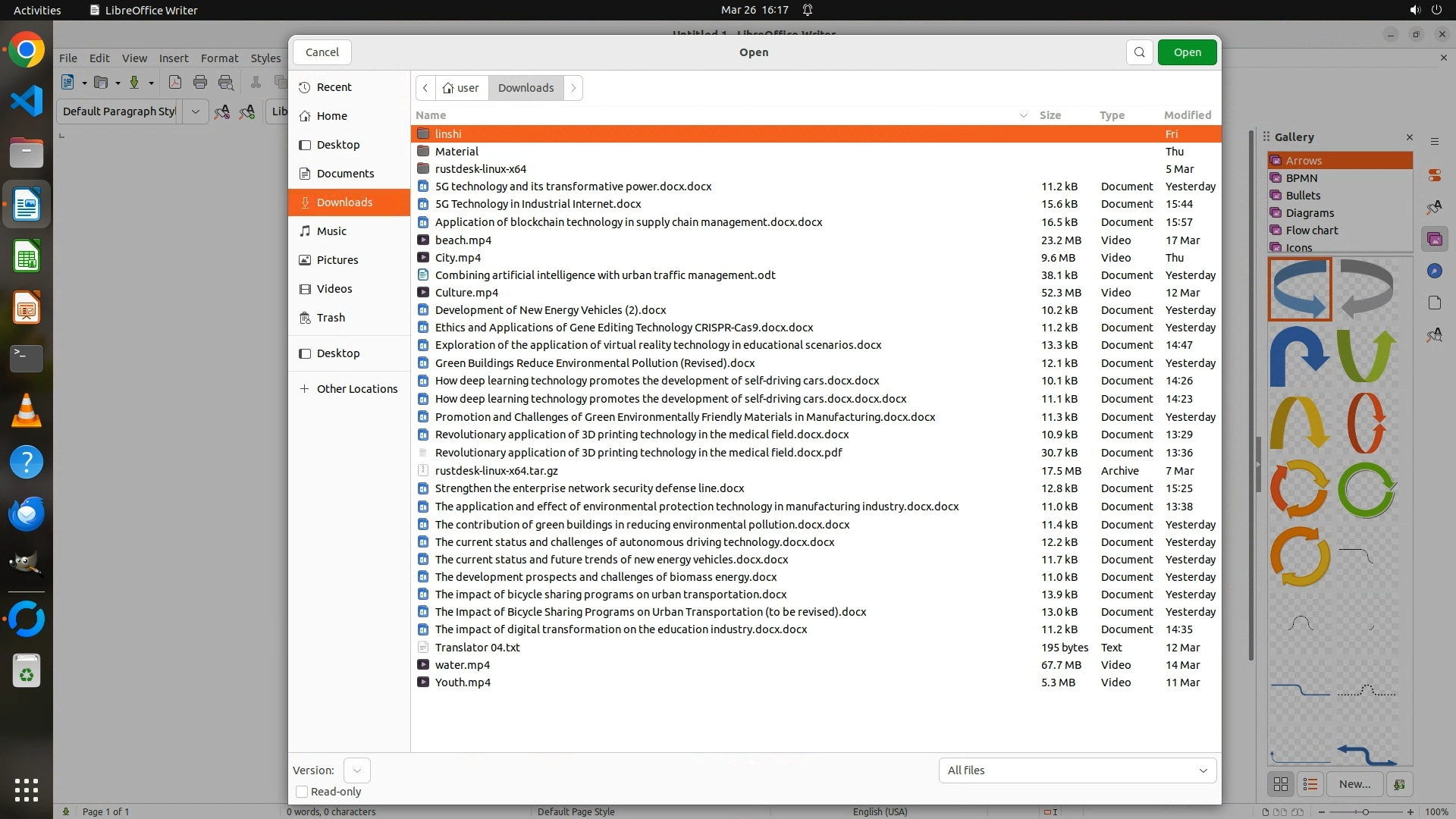The image size is (1456, 819).
Task: Switch Gallery to detailed list view
Action: pos(1310,784)
